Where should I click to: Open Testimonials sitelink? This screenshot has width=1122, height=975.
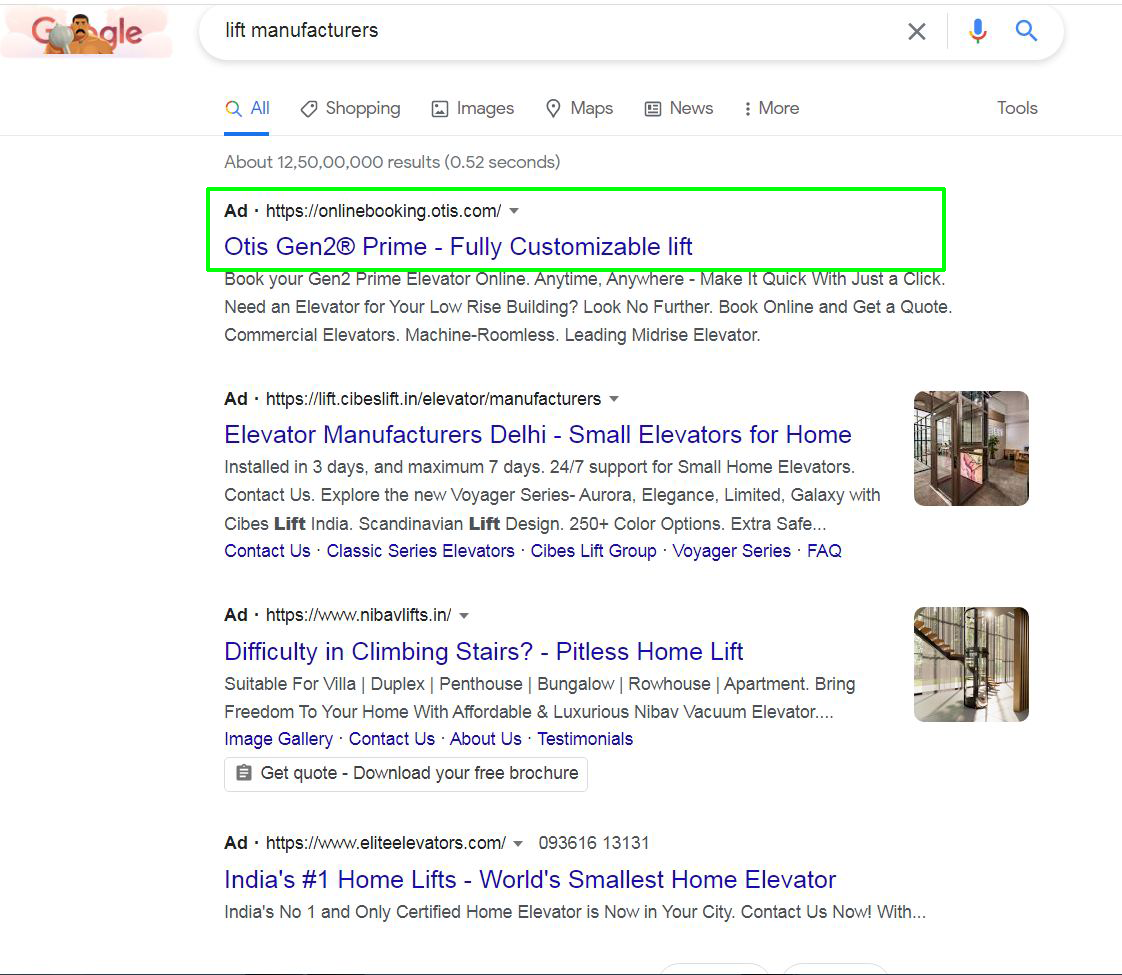(585, 739)
